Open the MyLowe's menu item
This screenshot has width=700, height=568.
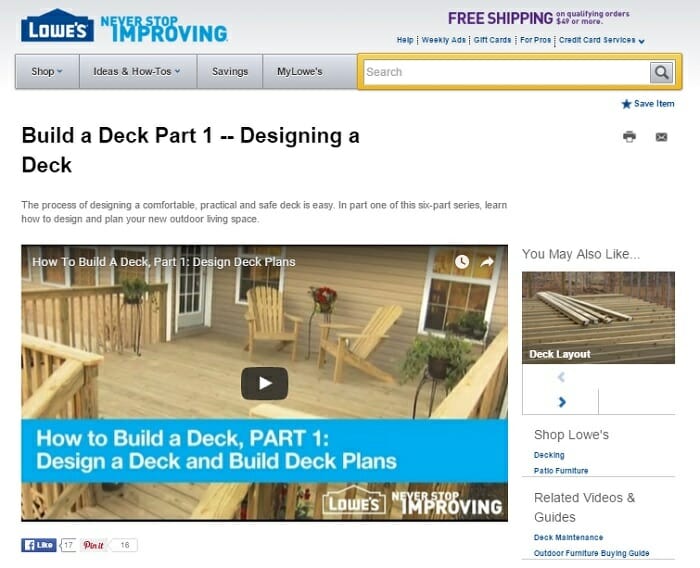tap(300, 71)
